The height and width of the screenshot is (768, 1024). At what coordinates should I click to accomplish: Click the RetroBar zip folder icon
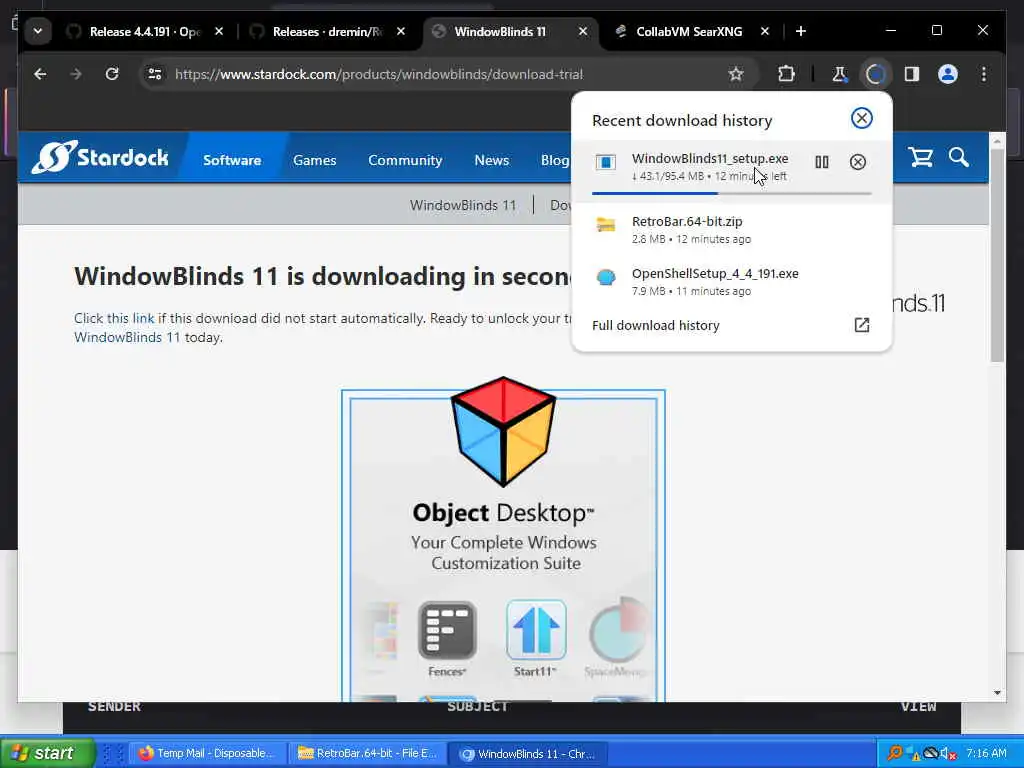point(605,225)
